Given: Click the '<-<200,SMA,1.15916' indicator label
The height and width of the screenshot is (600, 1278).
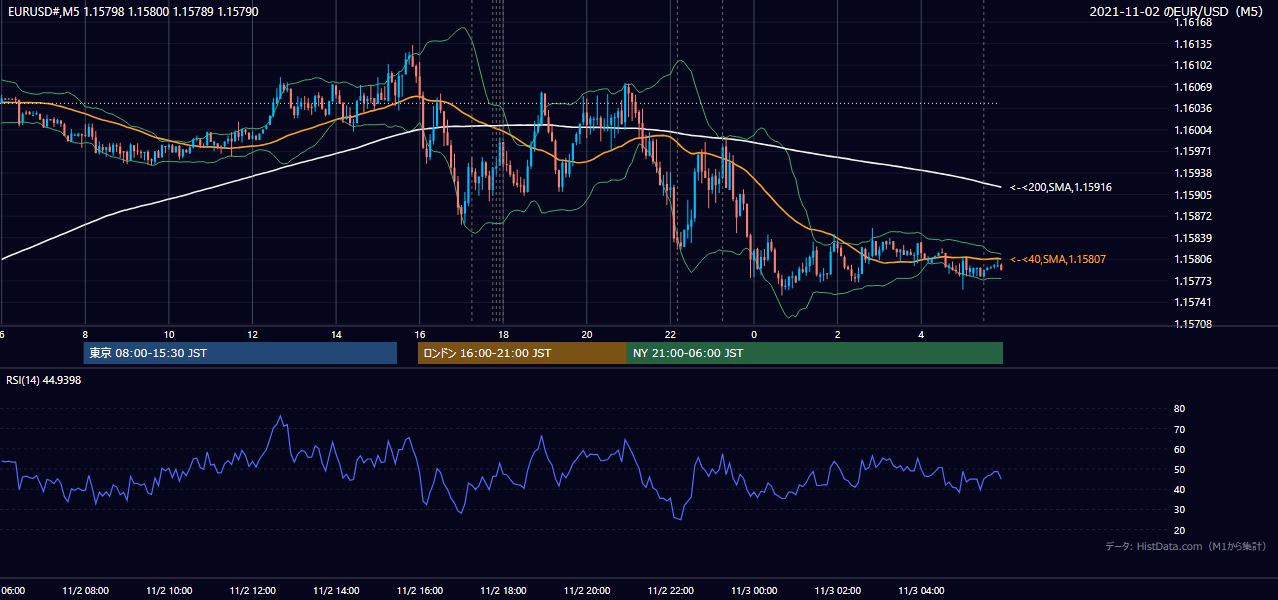Looking at the screenshot, I should pos(1061,187).
